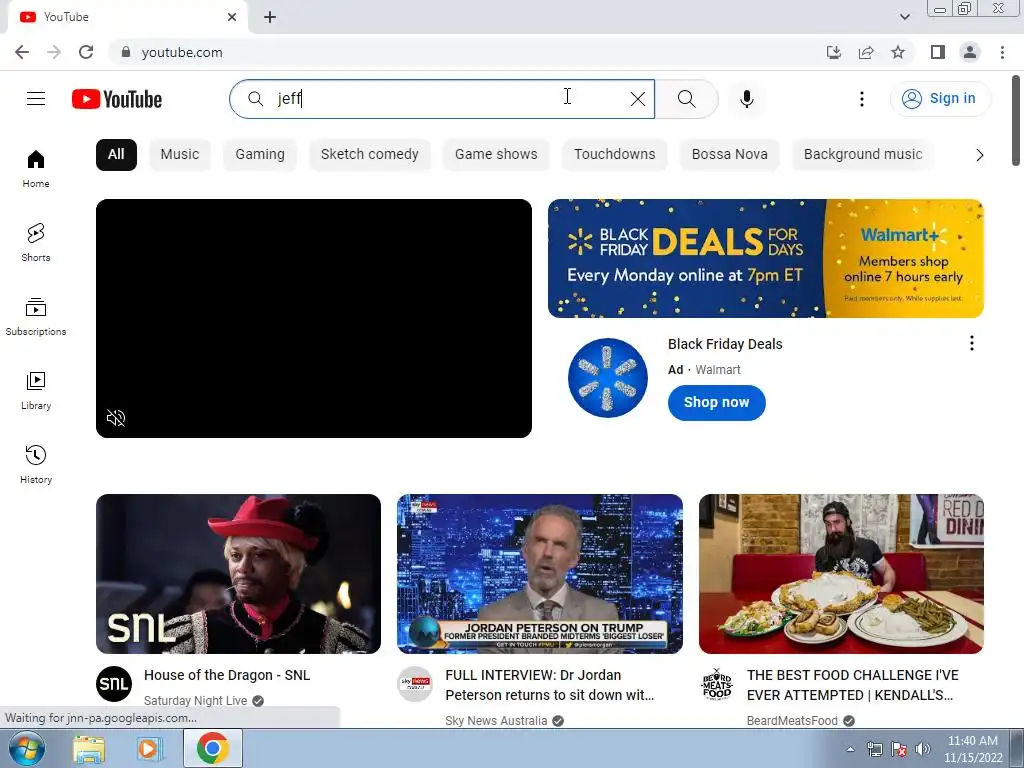Start voice search with the microphone icon
The height and width of the screenshot is (768, 1024).
click(x=747, y=99)
